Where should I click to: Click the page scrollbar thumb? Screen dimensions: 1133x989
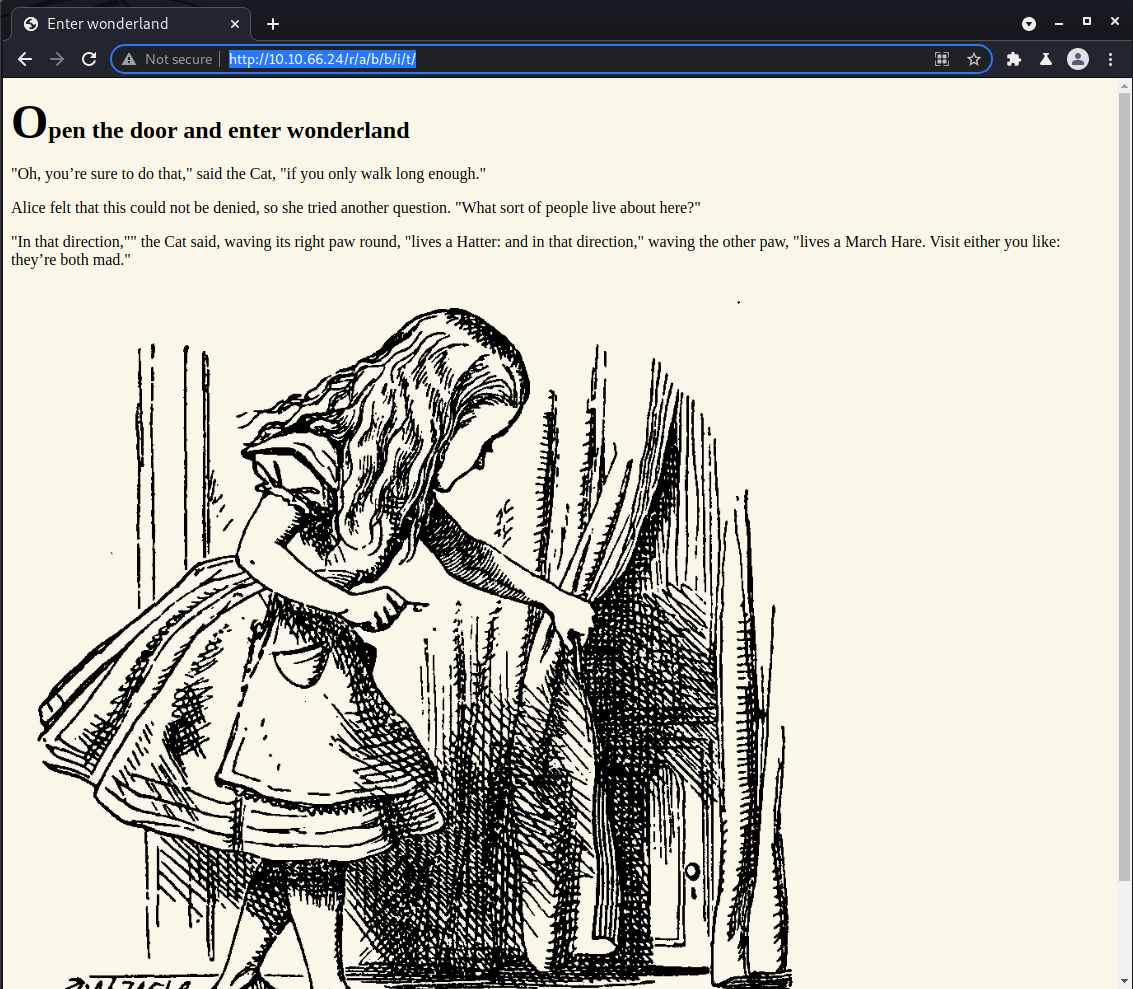[1124, 486]
